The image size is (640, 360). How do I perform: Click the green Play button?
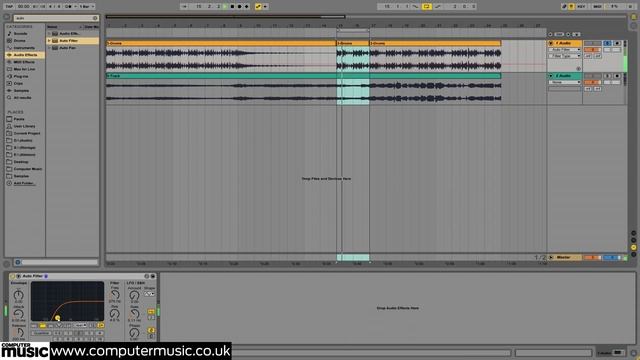(225, 7)
